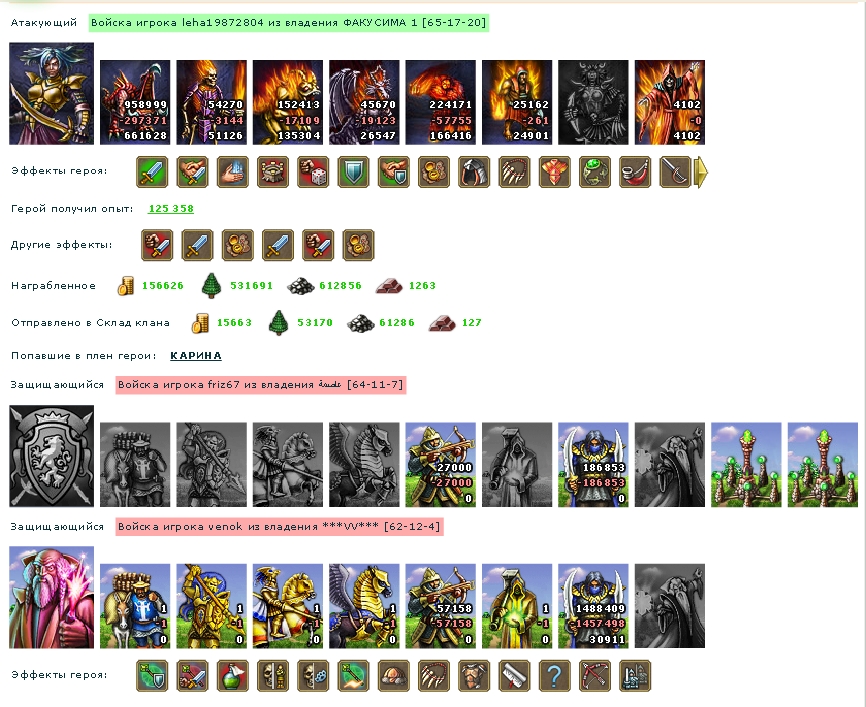Open captured hero КАРИНА link
The height and width of the screenshot is (707, 866).
pyautogui.click(x=196, y=356)
